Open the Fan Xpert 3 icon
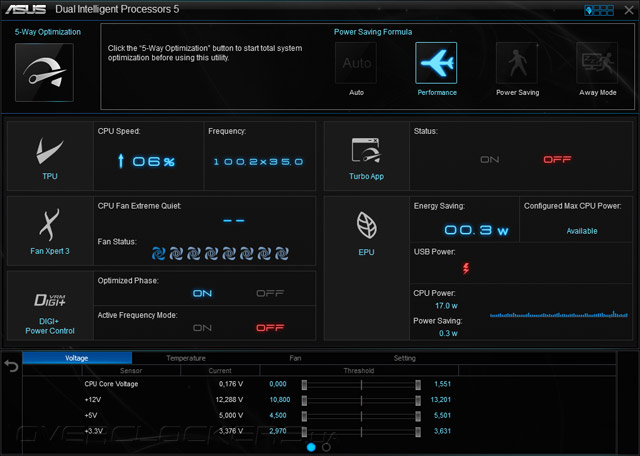Viewport: 640px width, 456px height. (49, 225)
